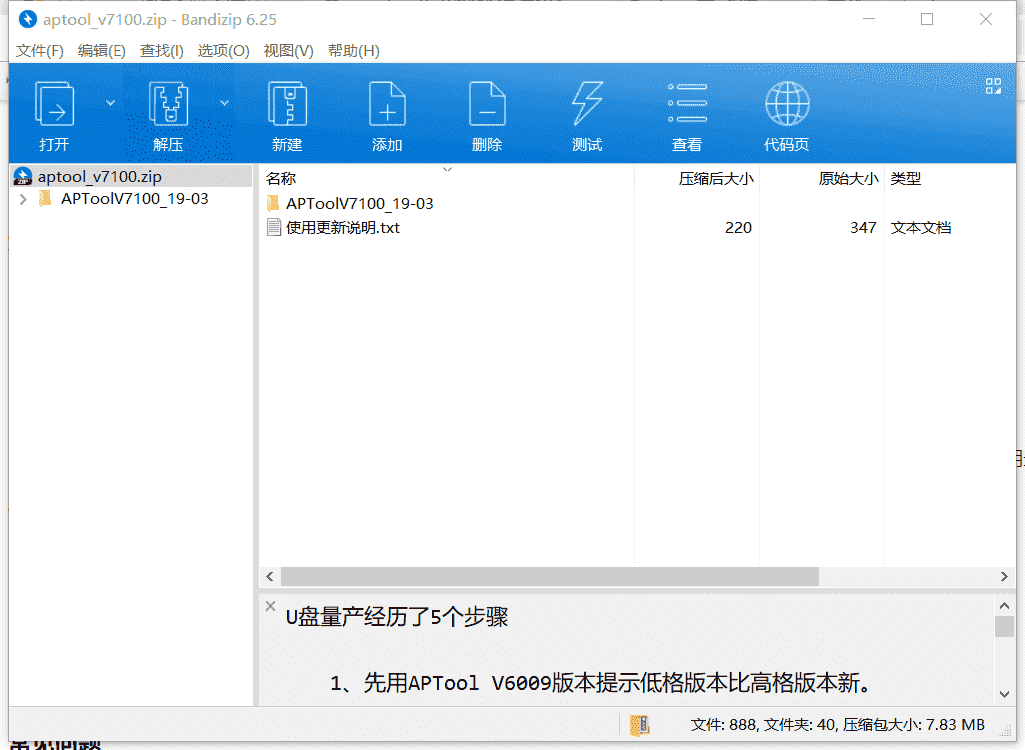Viewport: 1025px width, 750px height.
Task: Click the comment pane scroll up arrow
Action: tap(1005, 605)
